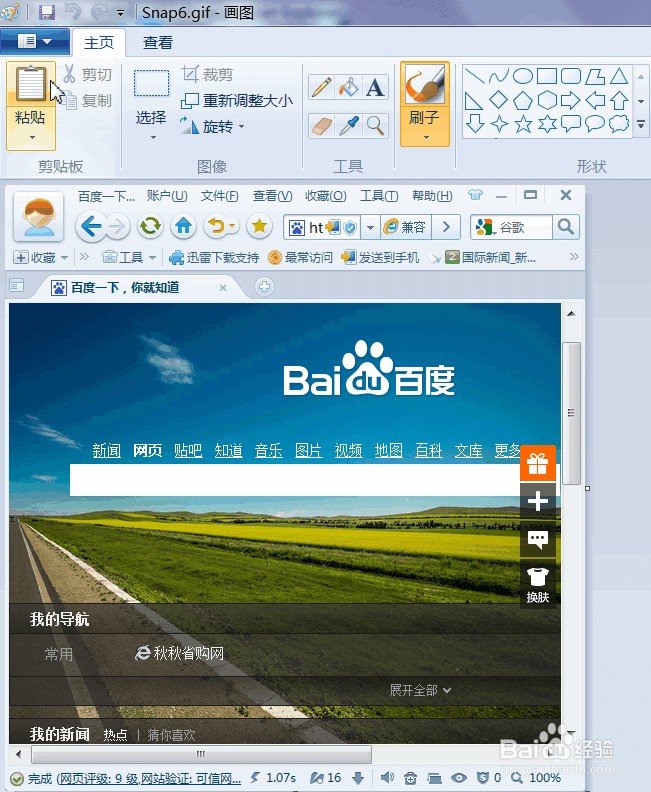Choose the Down arrow shape
This screenshot has width=651, height=792.
[x=475, y=124]
